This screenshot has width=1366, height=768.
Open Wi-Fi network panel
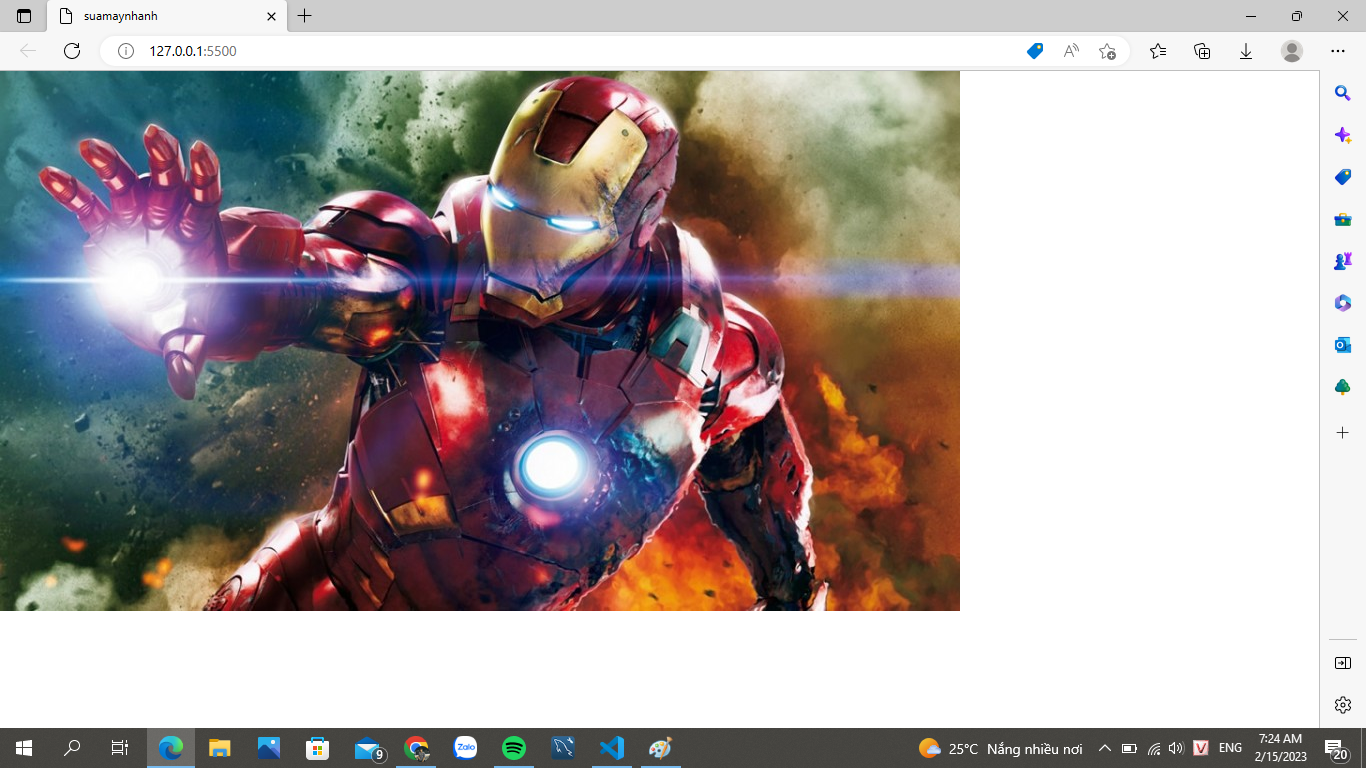[x=1154, y=748]
